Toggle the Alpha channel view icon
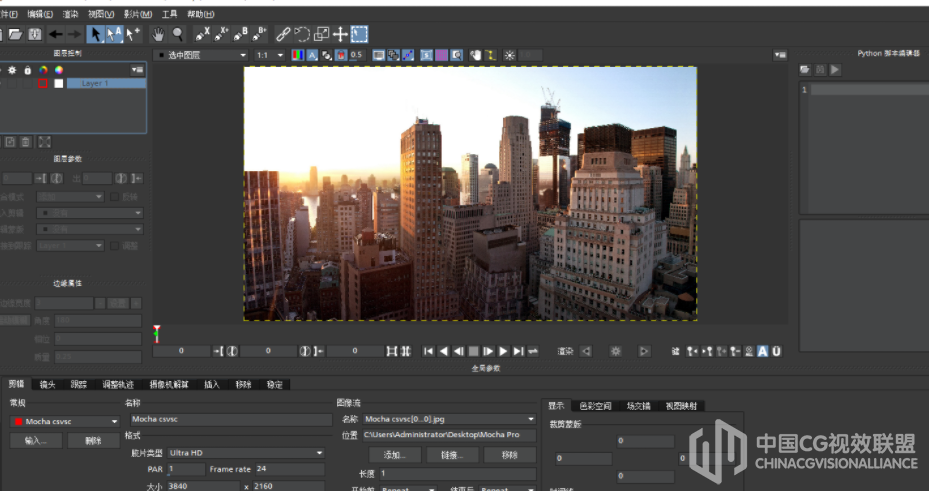The height and width of the screenshot is (491, 929). 312,55
